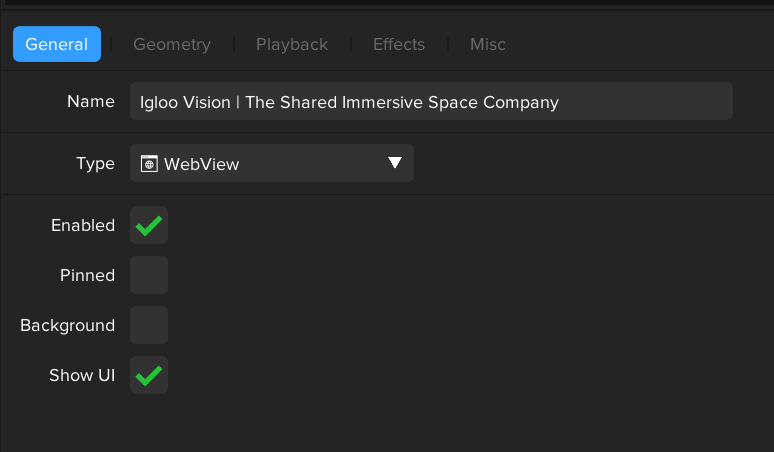Click the Name field label
Screen dimensions: 774x452
click(x=91, y=102)
